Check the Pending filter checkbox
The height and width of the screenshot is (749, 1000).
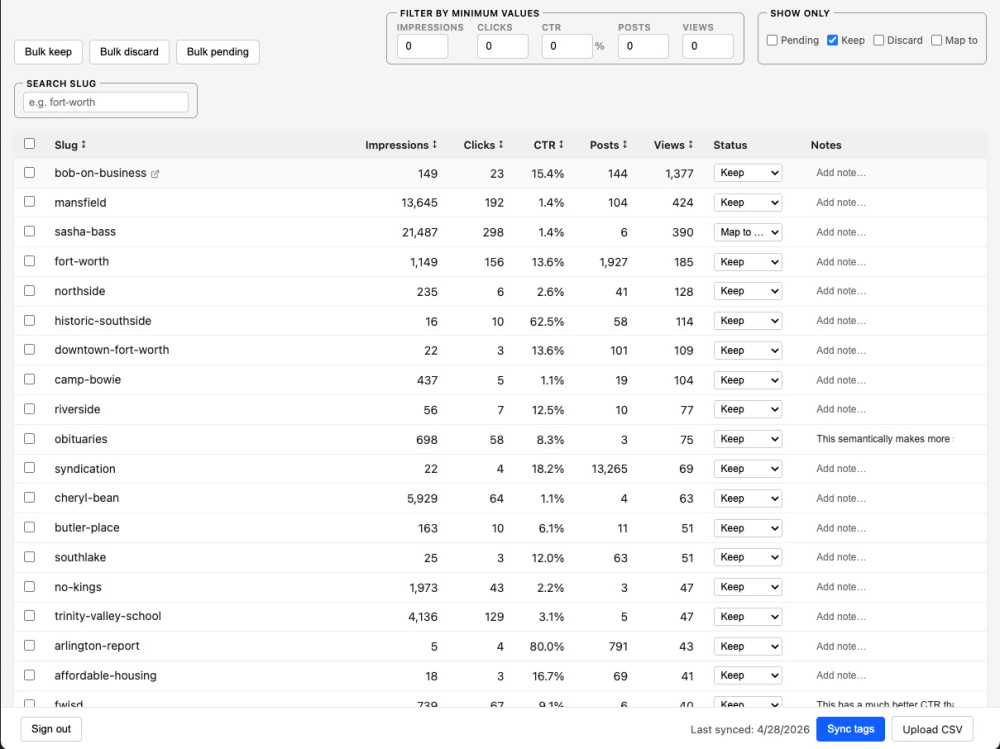tap(772, 40)
